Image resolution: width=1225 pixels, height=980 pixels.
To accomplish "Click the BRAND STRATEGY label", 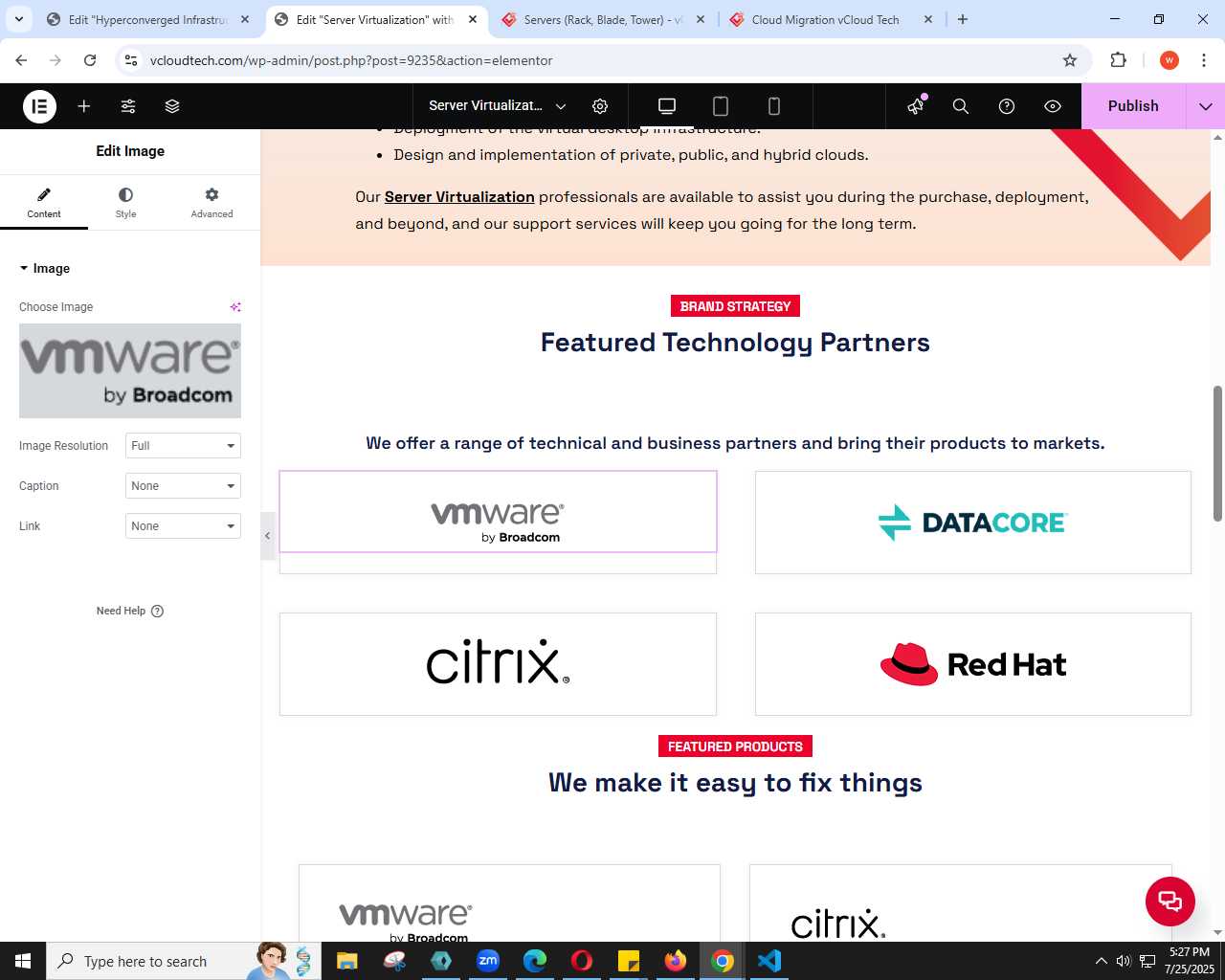I will click(x=735, y=306).
